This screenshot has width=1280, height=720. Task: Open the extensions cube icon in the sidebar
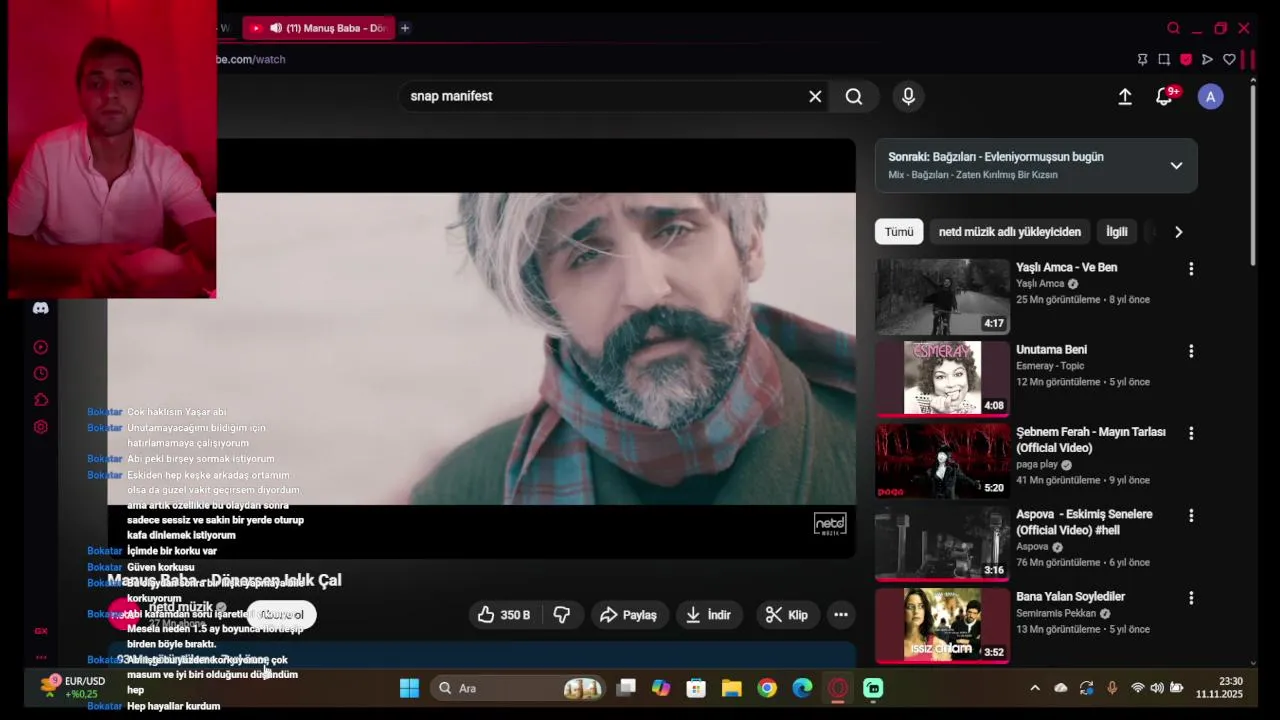point(41,400)
